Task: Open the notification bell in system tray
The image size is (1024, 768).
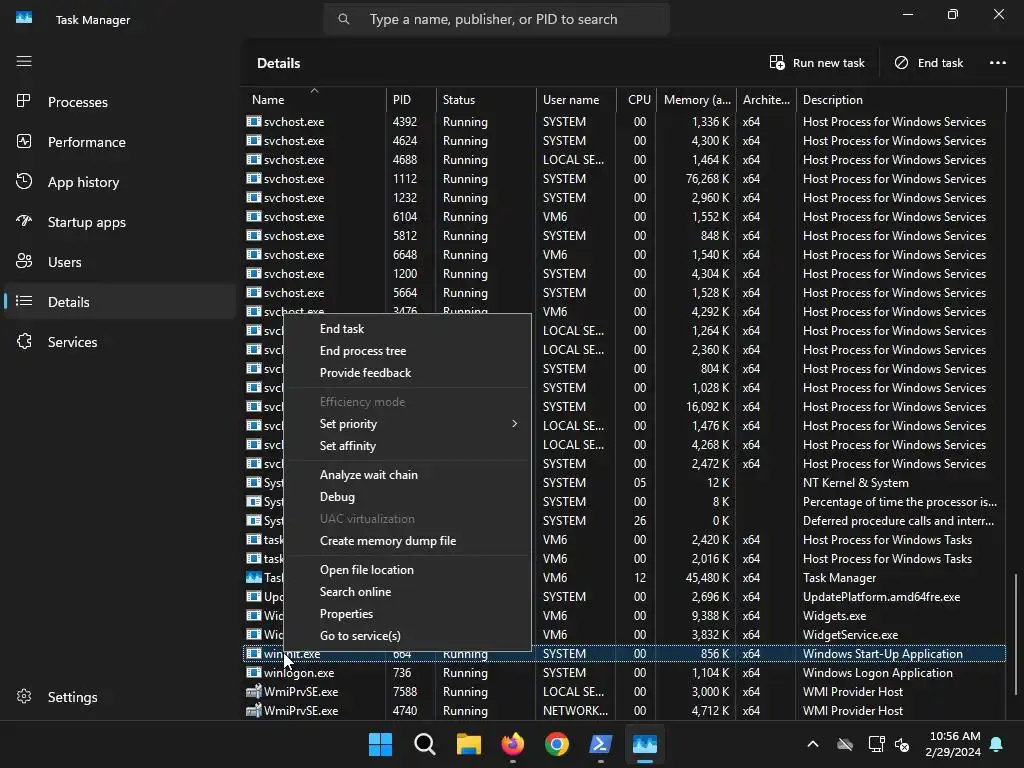Action: click(997, 744)
